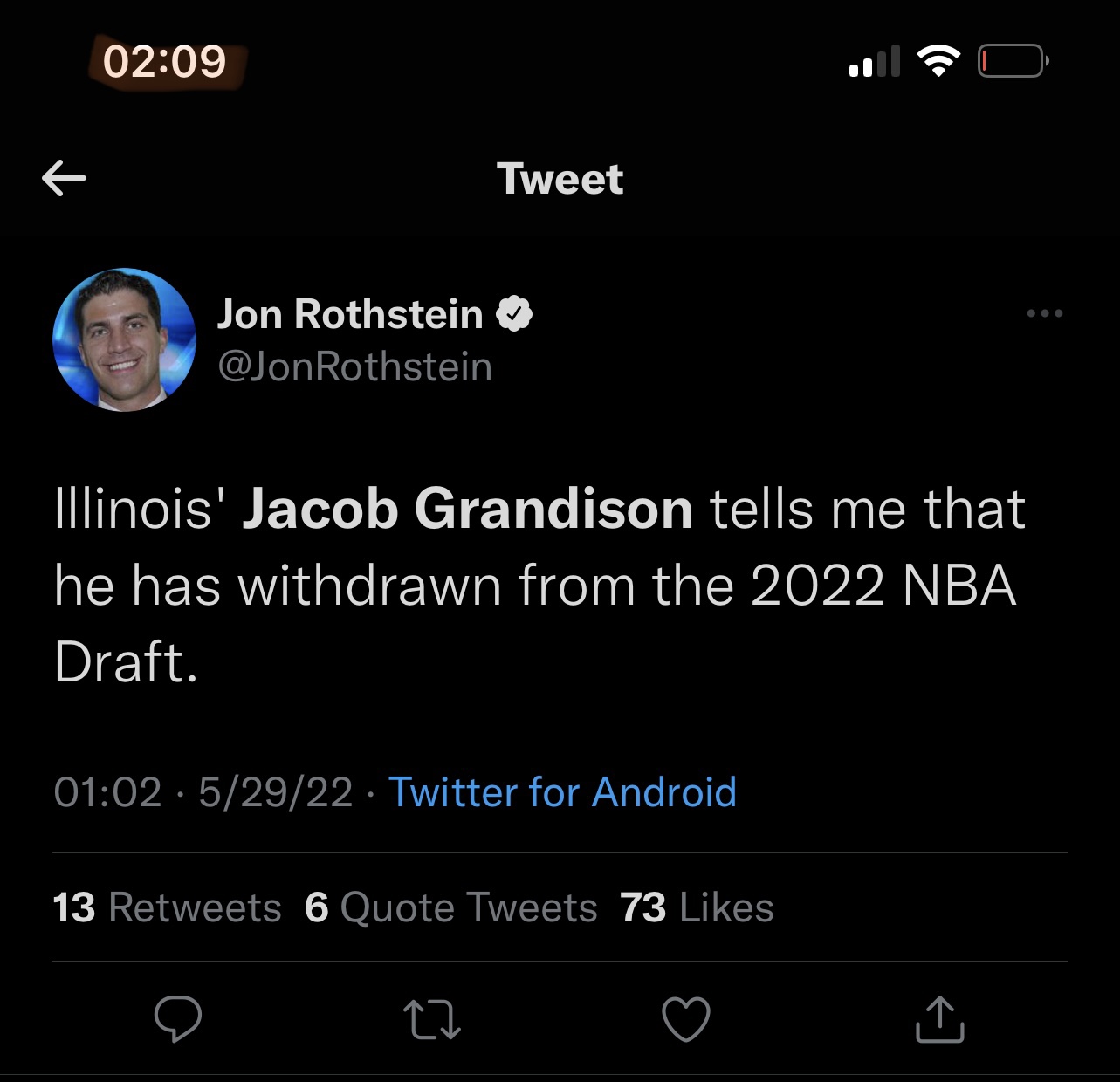The width and height of the screenshot is (1120, 1082).
Task: Tap the @JonRothstein handle
Action: coord(354,366)
